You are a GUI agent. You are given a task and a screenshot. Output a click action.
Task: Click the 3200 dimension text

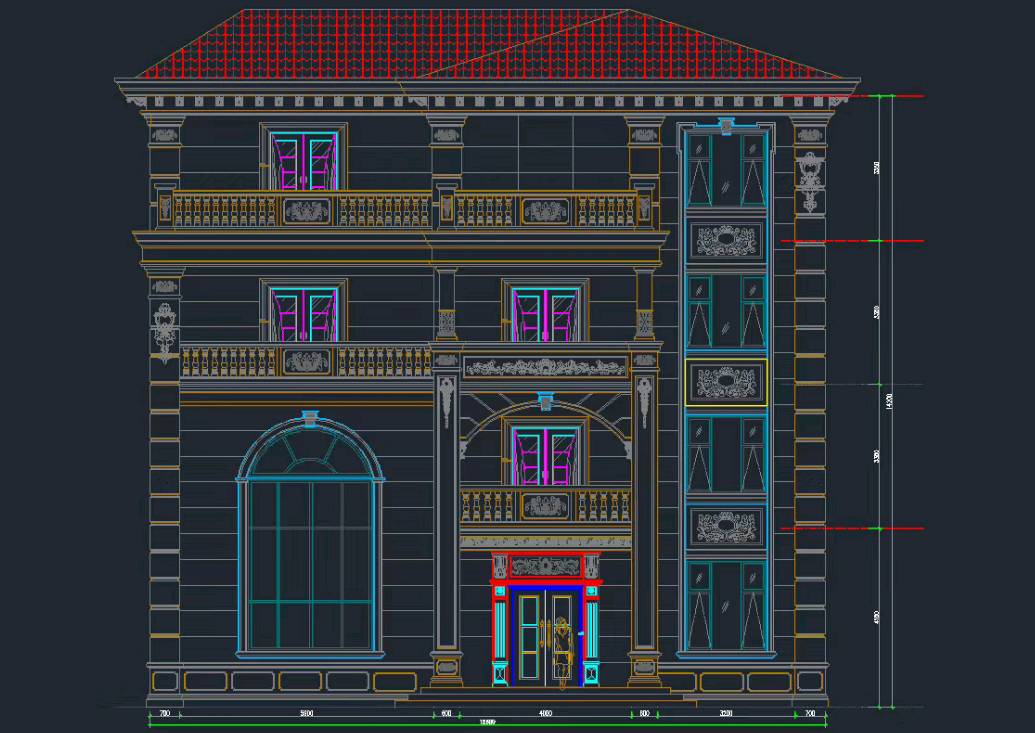click(726, 713)
